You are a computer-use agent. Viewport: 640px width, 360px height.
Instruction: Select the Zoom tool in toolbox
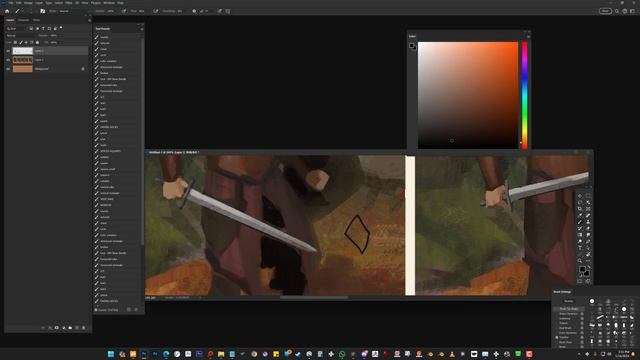[580, 260]
